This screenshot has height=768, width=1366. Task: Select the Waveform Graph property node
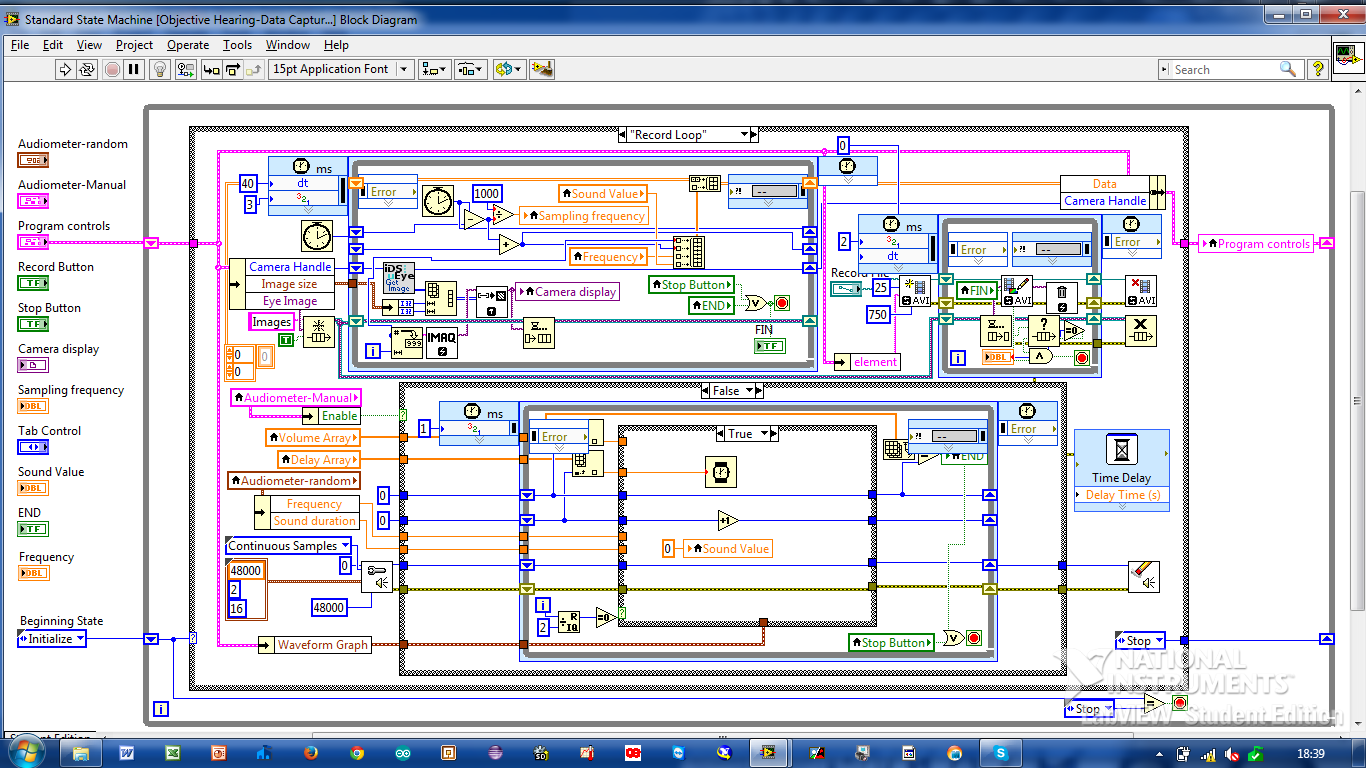click(x=315, y=645)
